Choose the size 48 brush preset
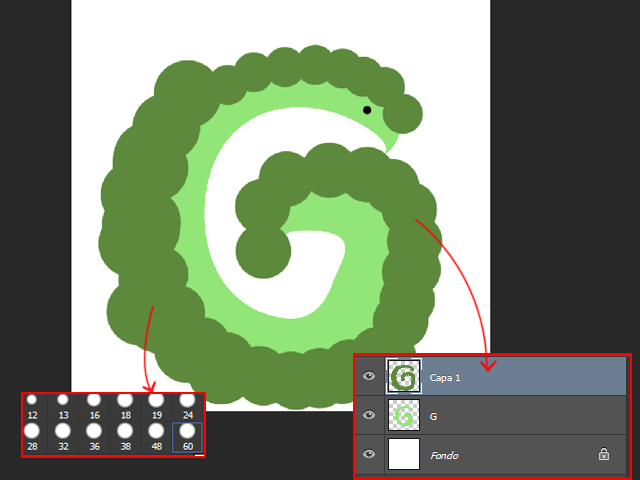This screenshot has width=640, height=480. tap(156, 437)
